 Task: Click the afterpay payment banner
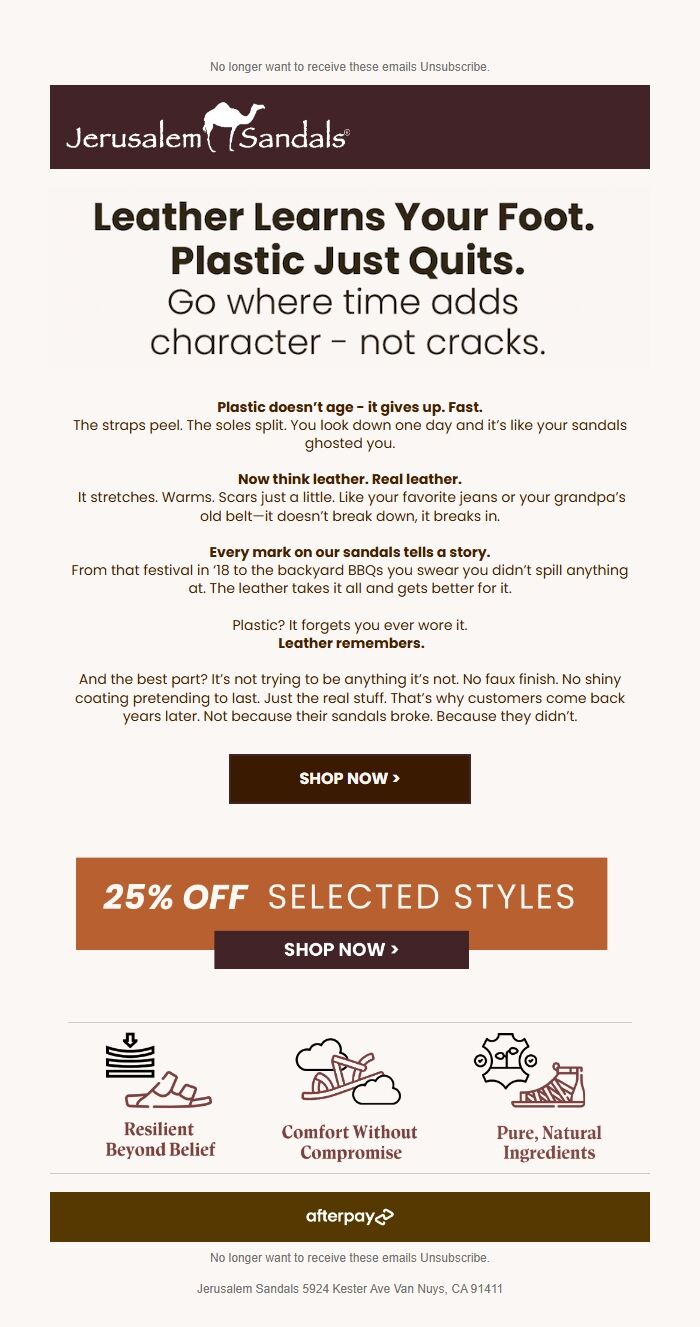click(350, 1217)
